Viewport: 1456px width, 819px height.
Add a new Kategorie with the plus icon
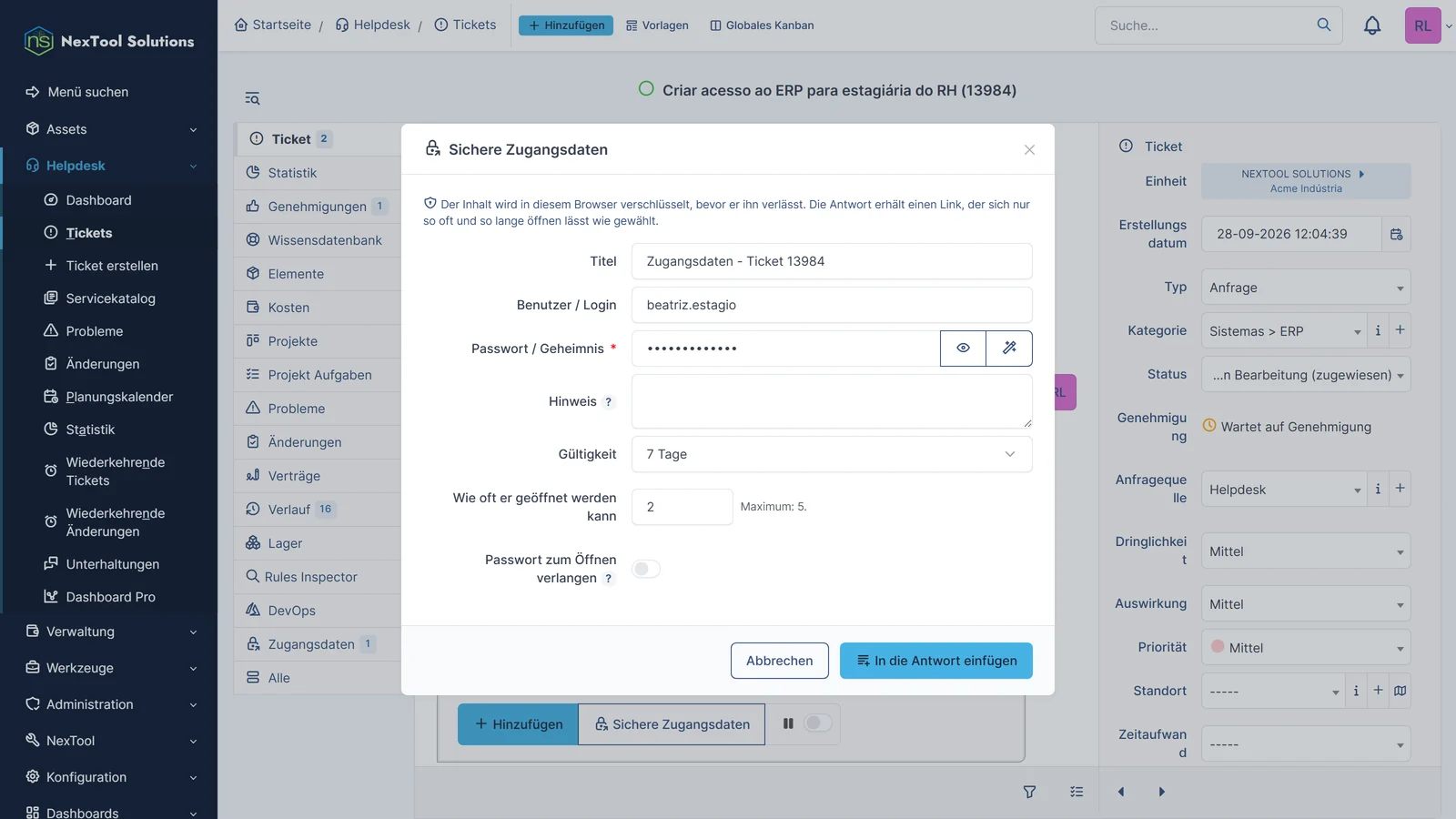point(1400,330)
